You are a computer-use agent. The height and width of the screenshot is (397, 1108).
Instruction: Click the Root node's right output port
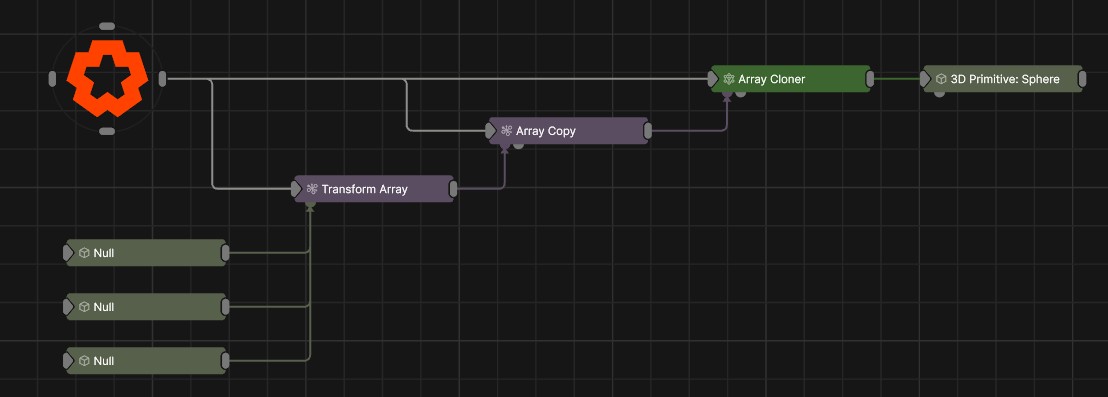pyautogui.click(x=163, y=78)
